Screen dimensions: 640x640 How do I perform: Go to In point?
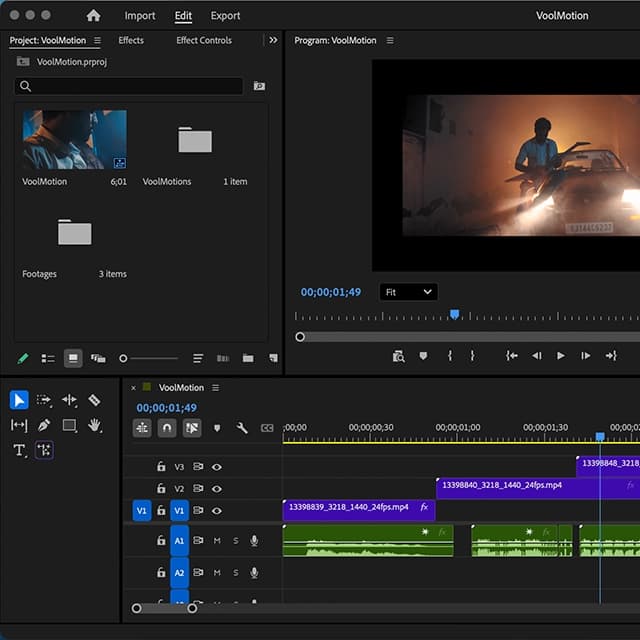(x=512, y=356)
